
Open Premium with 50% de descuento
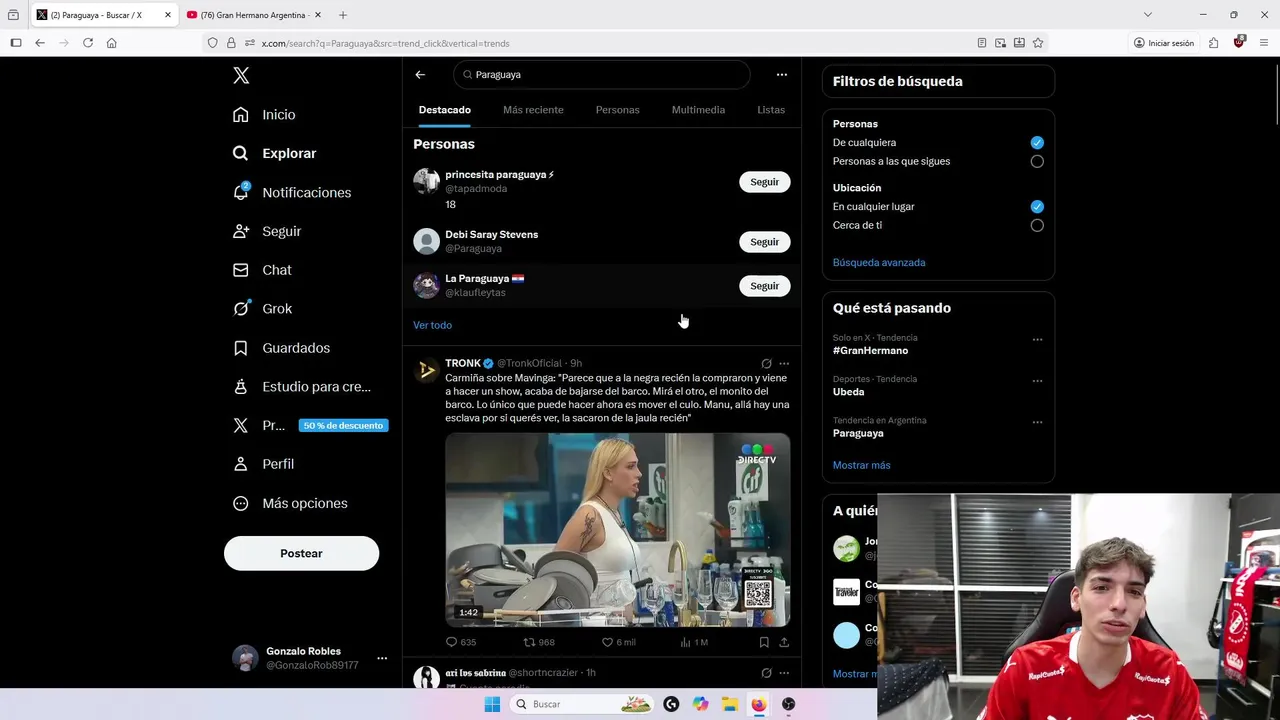point(310,425)
